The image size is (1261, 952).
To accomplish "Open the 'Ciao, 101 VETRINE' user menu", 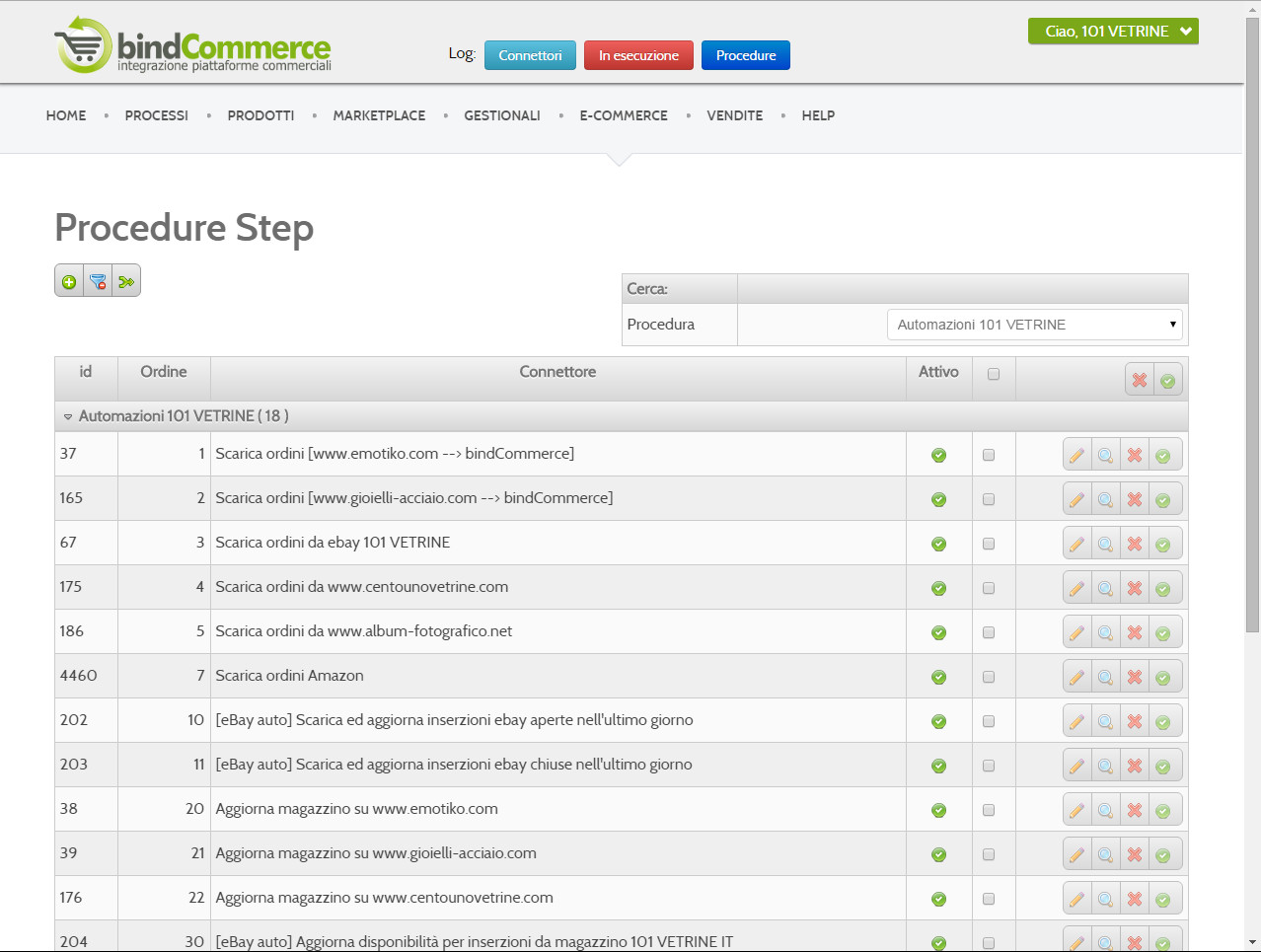I will pyautogui.click(x=1113, y=32).
